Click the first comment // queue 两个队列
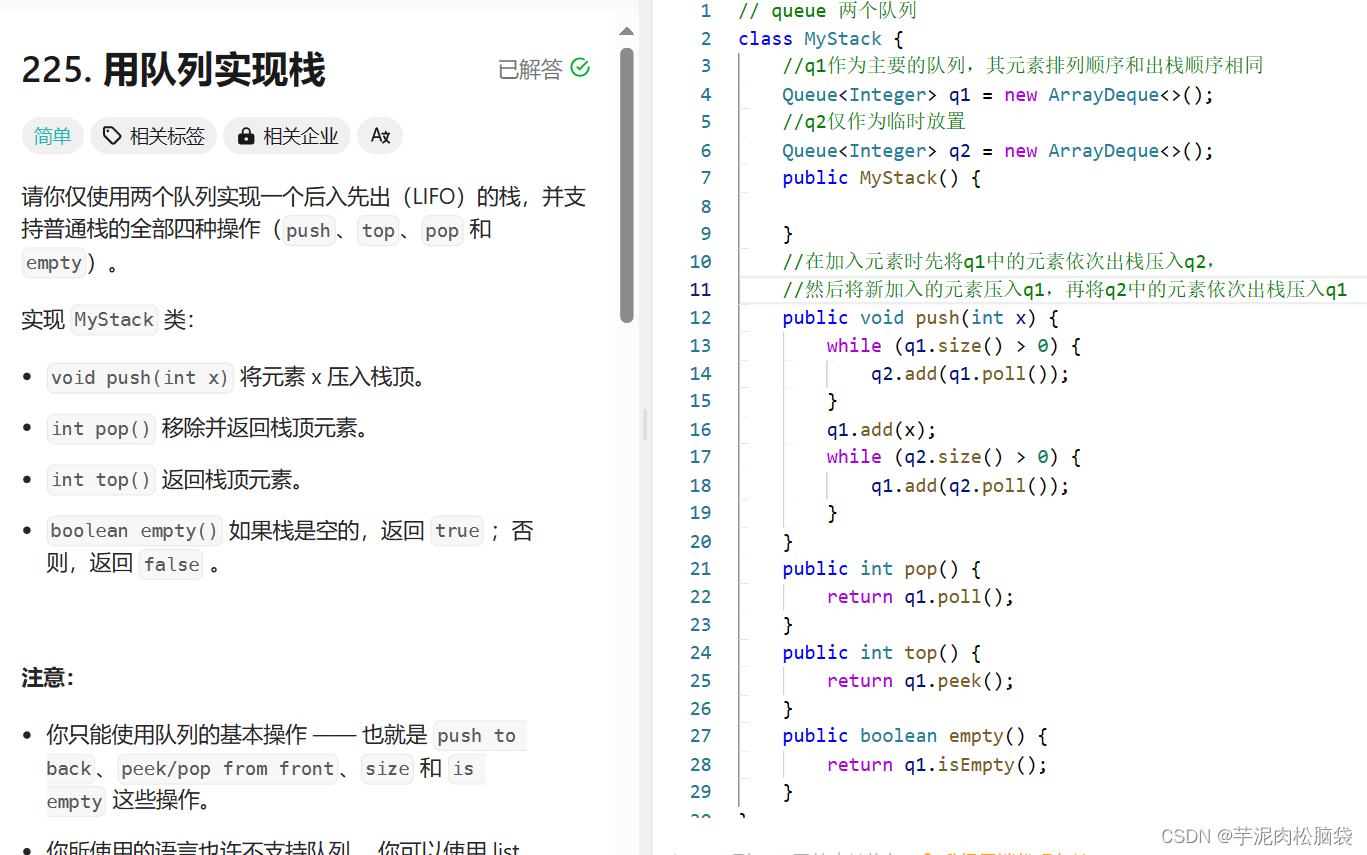This screenshot has height=855, width=1367. (x=827, y=11)
